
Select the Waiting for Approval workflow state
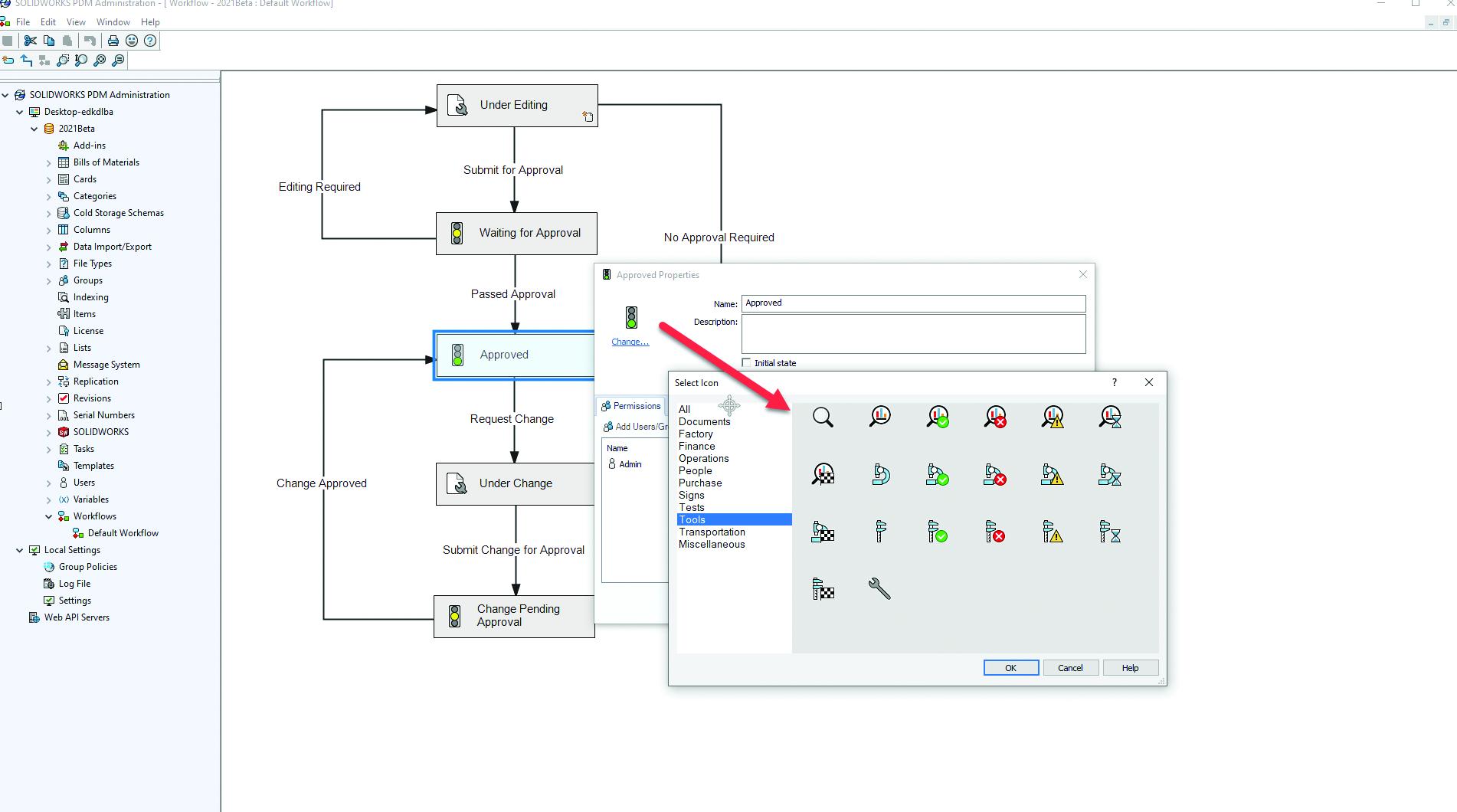[516, 234]
